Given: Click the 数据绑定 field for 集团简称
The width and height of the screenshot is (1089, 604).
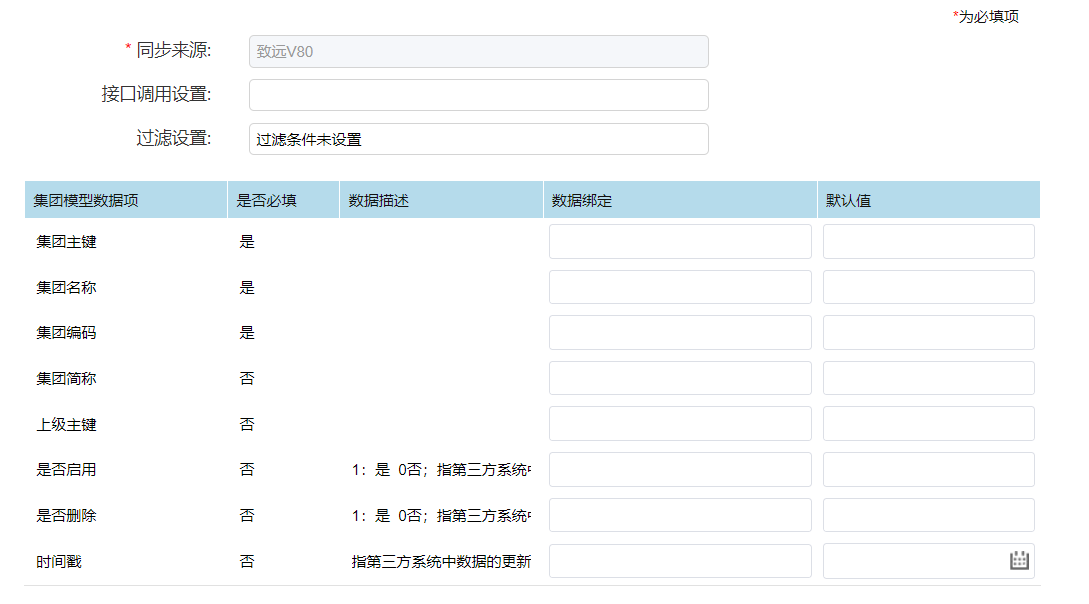Looking at the screenshot, I should point(680,378).
